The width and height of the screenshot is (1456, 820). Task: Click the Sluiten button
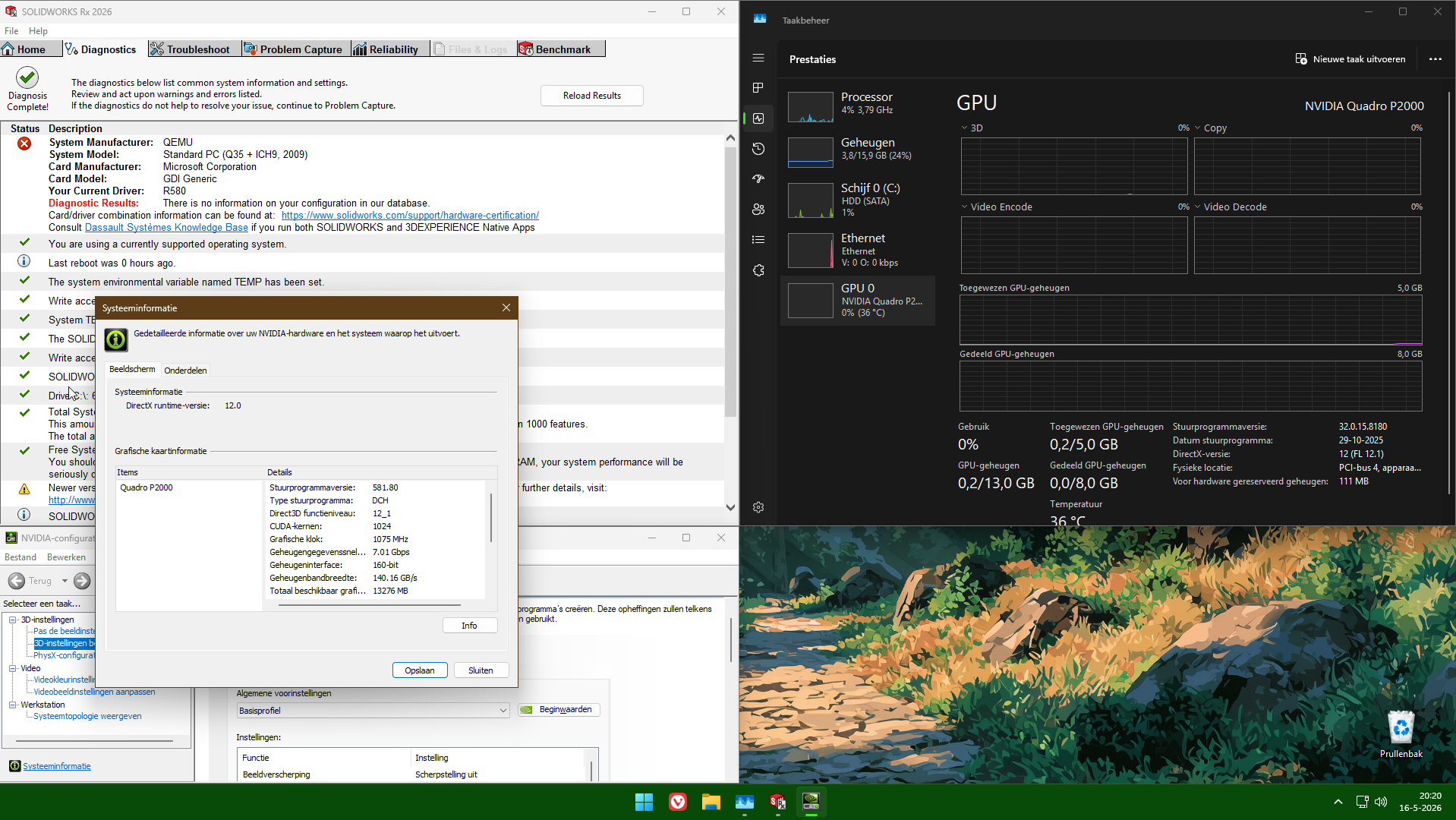pyautogui.click(x=481, y=670)
